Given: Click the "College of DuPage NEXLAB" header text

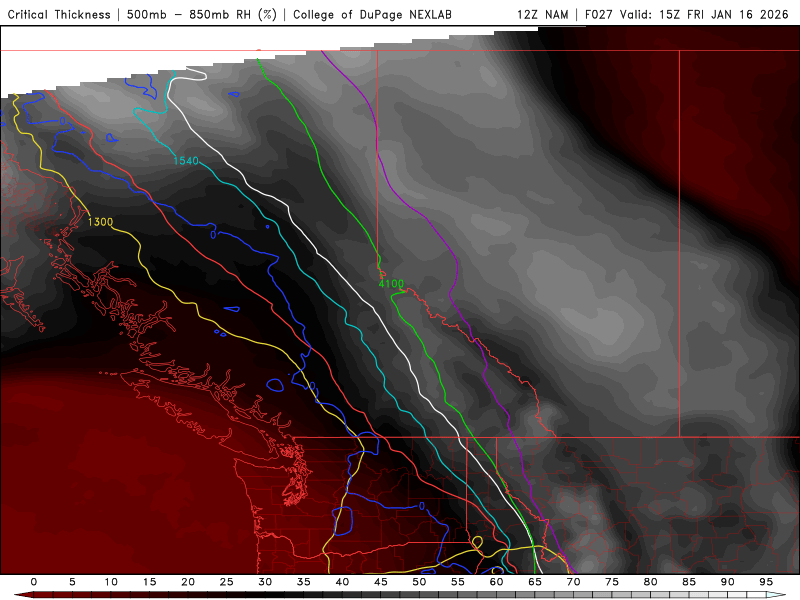Looking at the screenshot, I should tap(372, 14).
